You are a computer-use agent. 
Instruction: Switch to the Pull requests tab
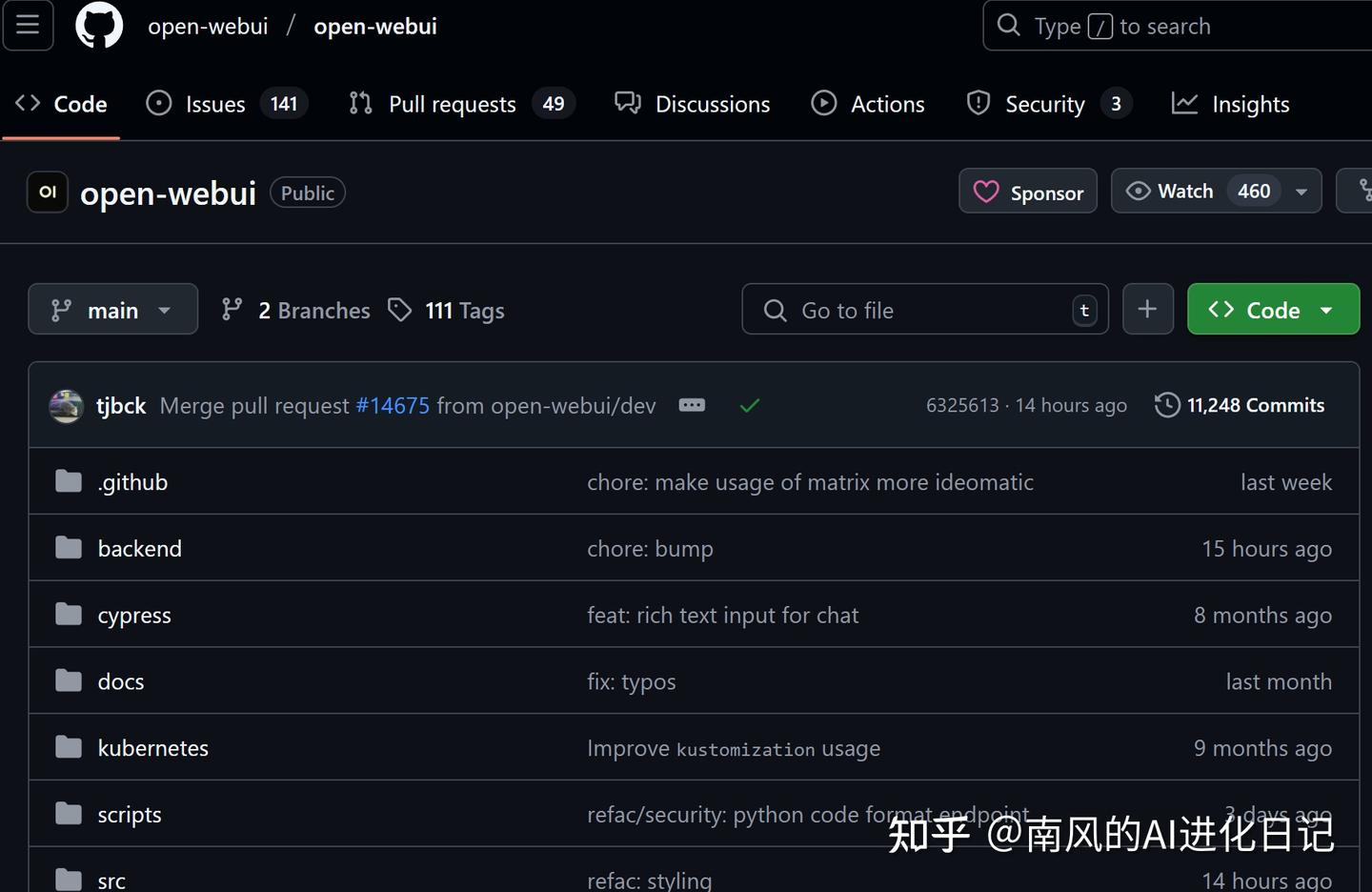[x=453, y=103]
